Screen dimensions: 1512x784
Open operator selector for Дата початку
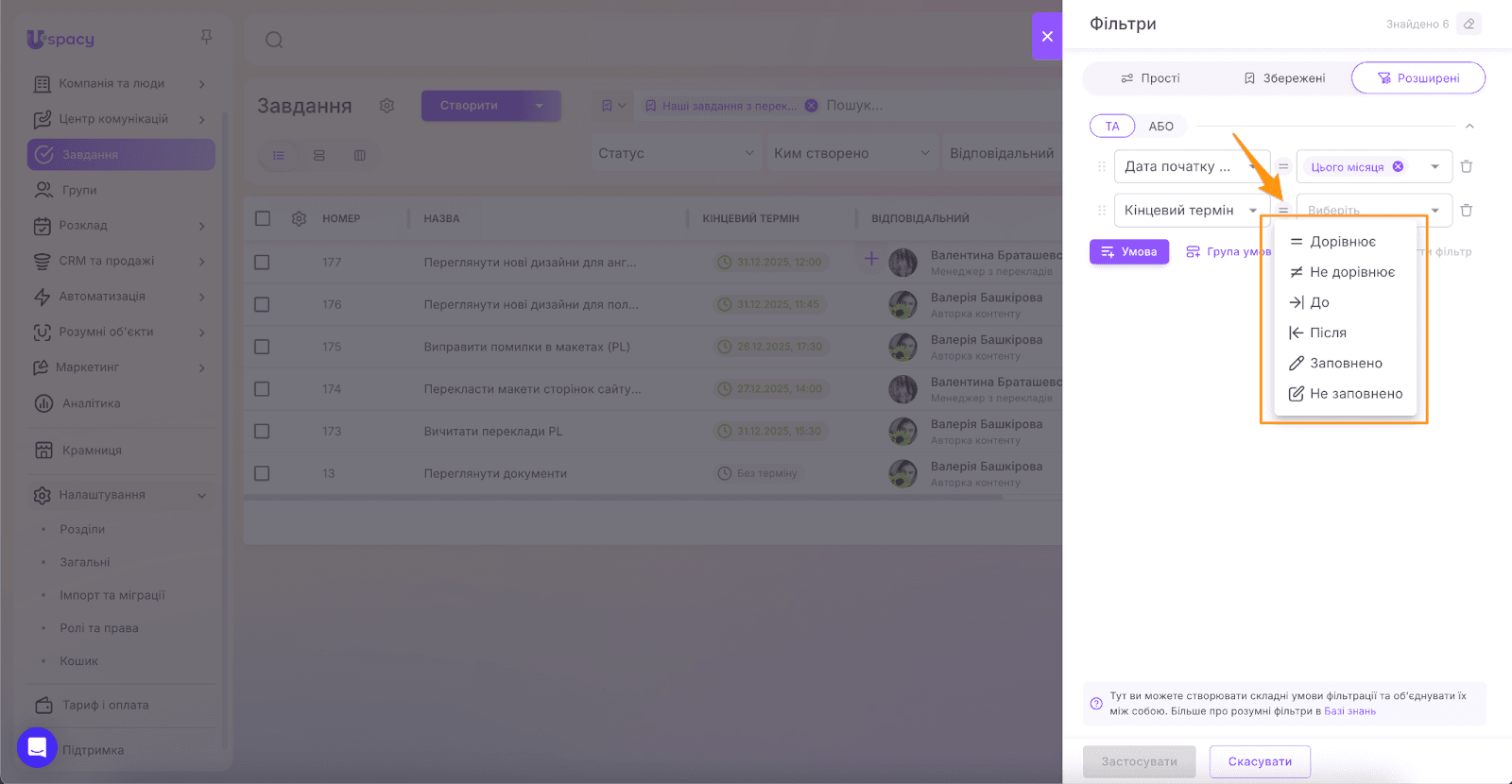coord(1283,166)
